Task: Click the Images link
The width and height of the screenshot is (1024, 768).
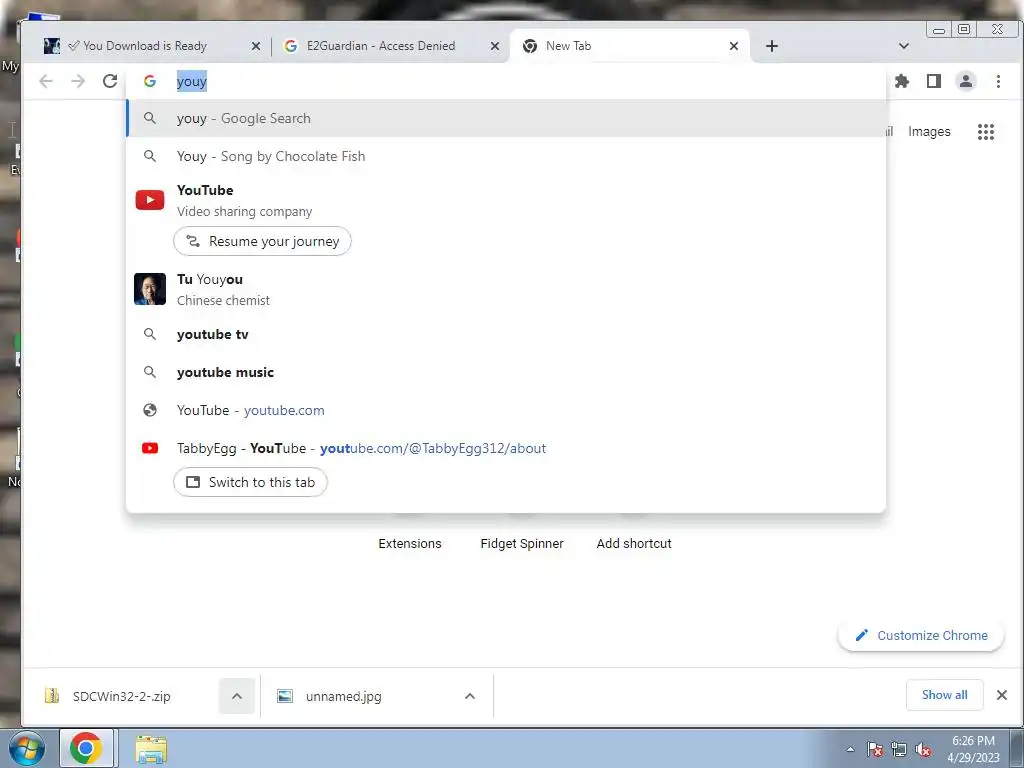Action: click(929, 131)
